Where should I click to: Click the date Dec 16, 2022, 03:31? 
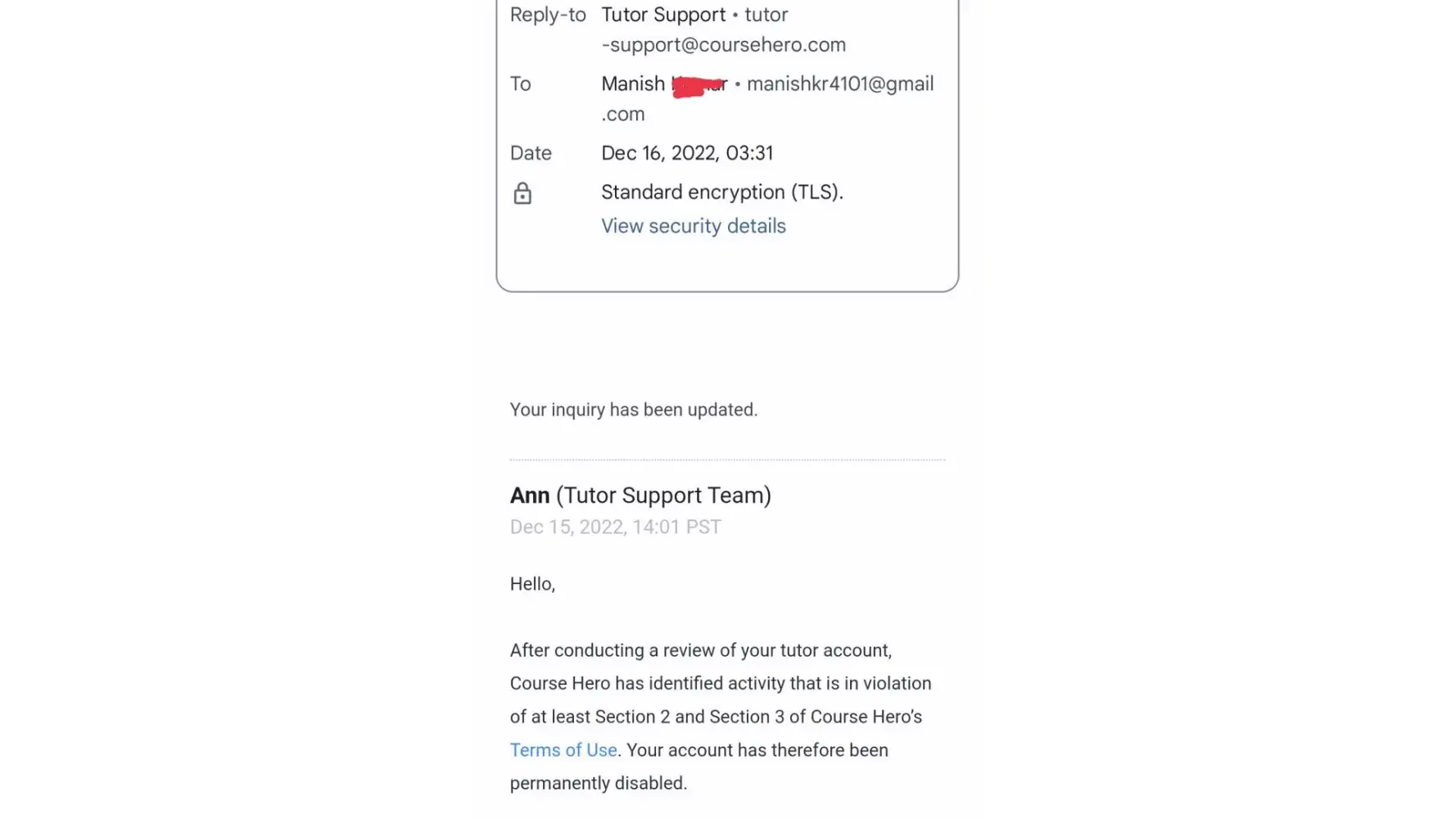tap(687, 153)
